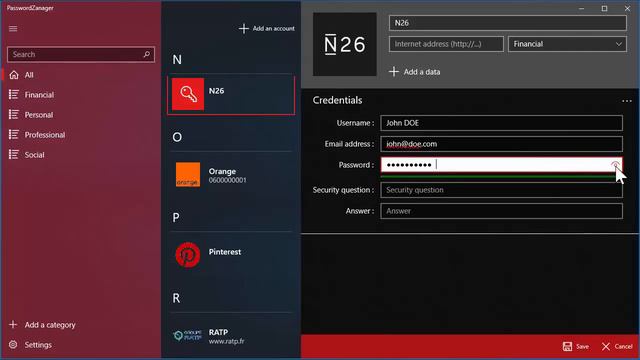
Task: Select the Orange account entry
Action: pos(231,175)
